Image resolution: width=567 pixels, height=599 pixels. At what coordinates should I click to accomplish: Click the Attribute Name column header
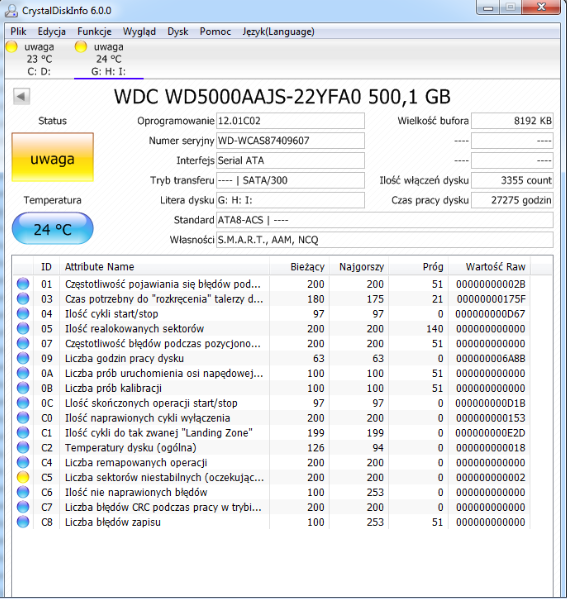tap(164, 267)
